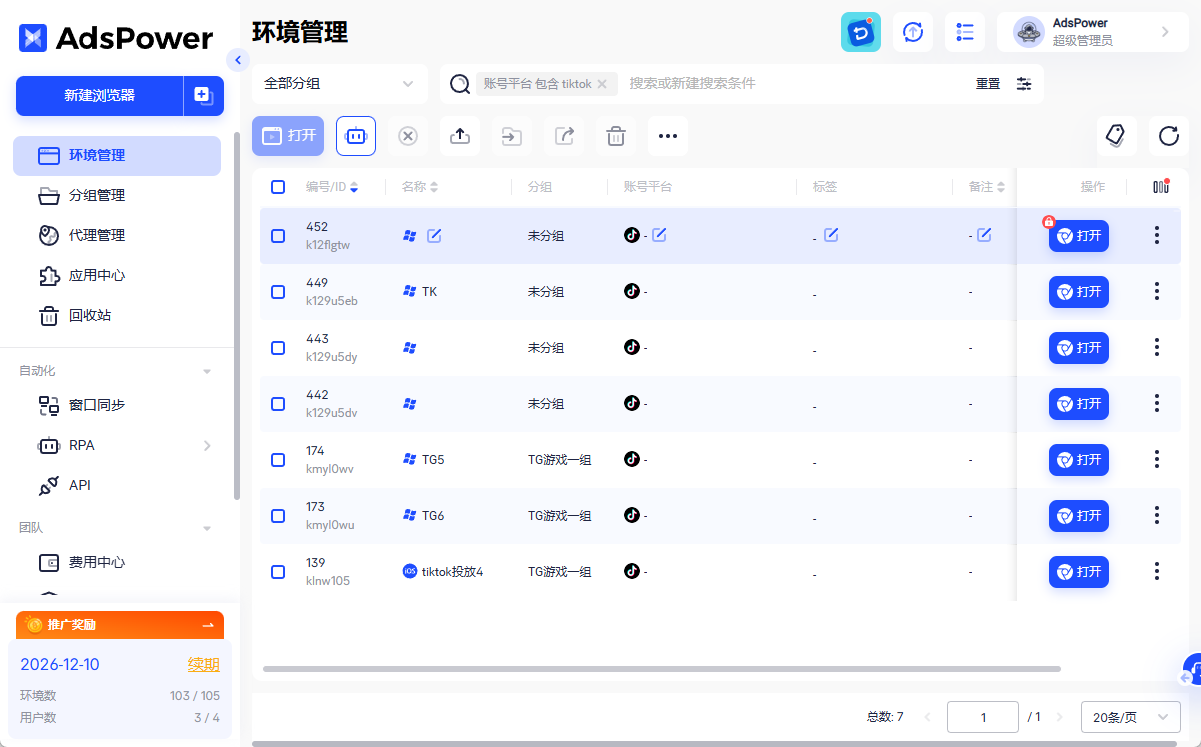This screenshot has height=747, width=1201.
Task: Click the 推广奖励 banner
Action: (120, 625)
